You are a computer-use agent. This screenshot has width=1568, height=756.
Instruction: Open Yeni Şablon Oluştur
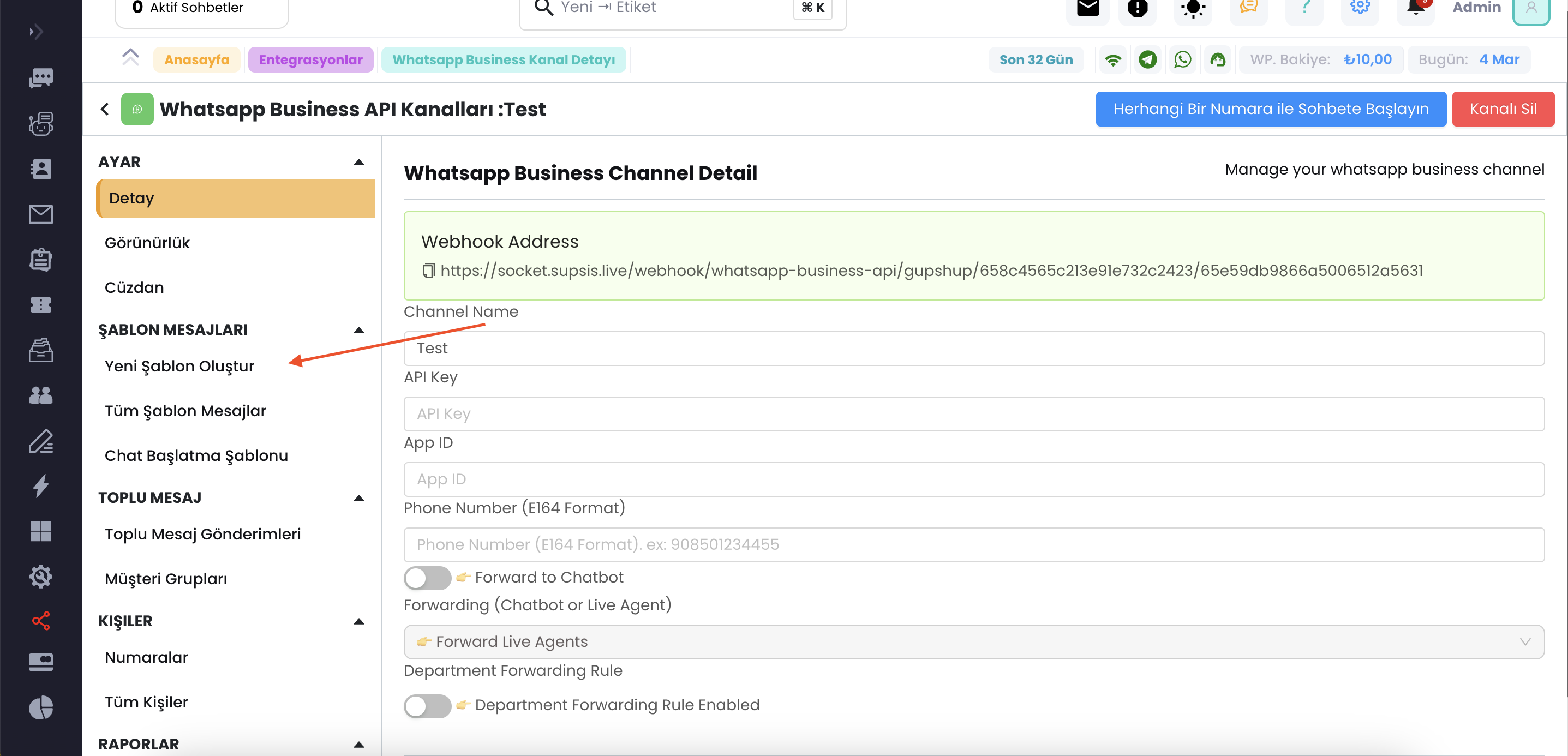[179, 367]
